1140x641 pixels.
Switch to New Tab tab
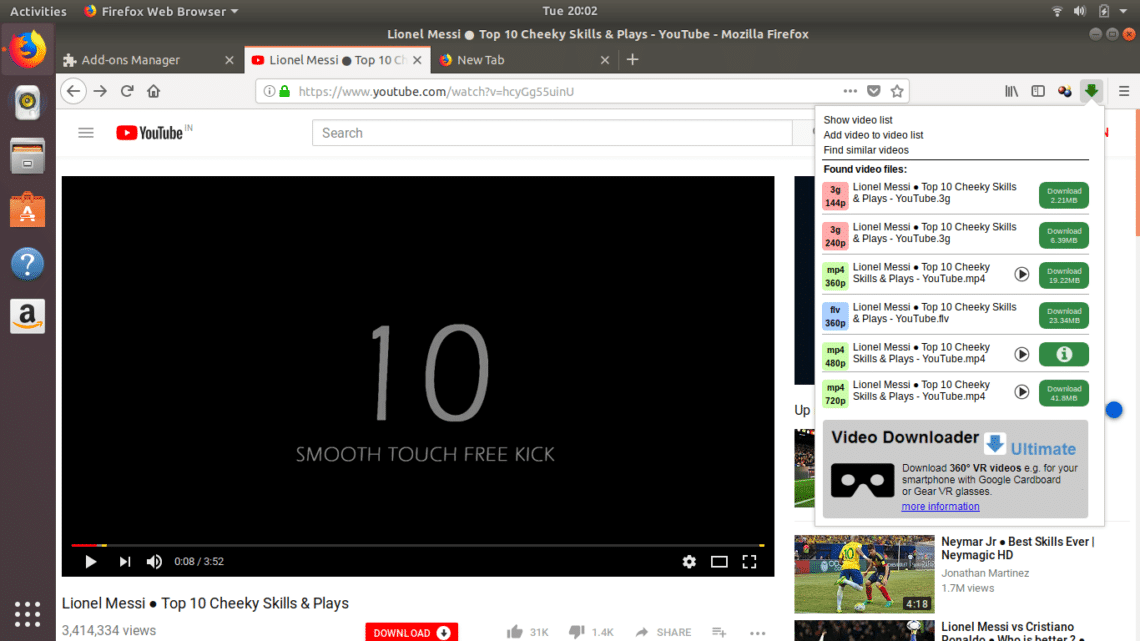point(523,60)
